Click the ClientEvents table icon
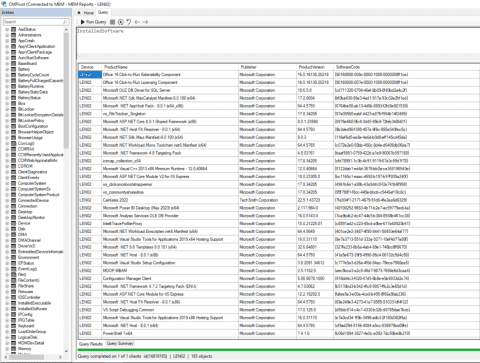 [13, 177]
